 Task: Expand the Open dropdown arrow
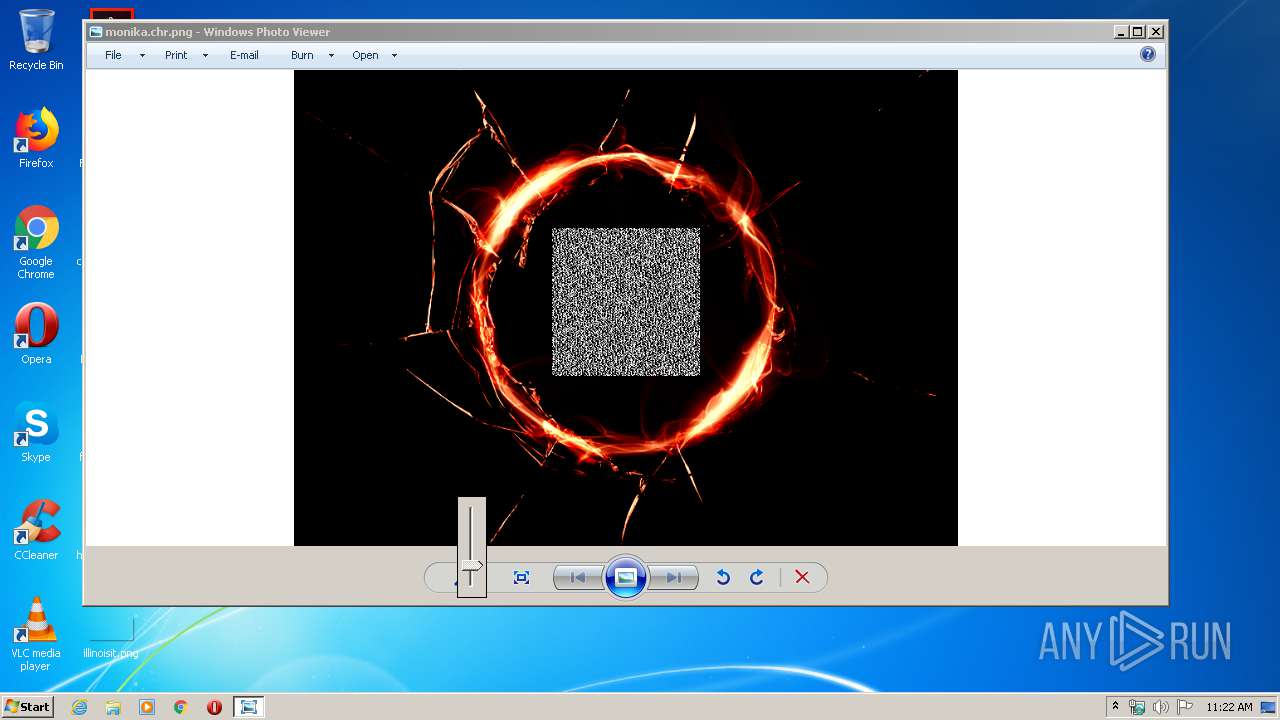[394, 56]
